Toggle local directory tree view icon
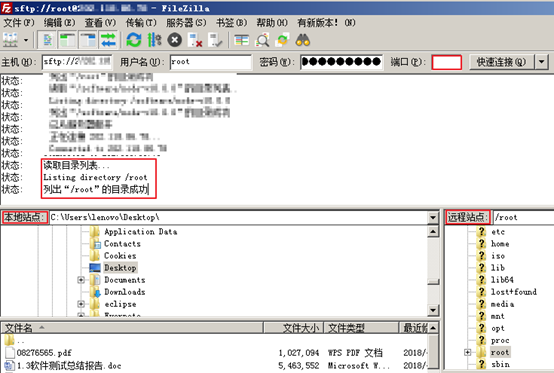 (67, 40)
